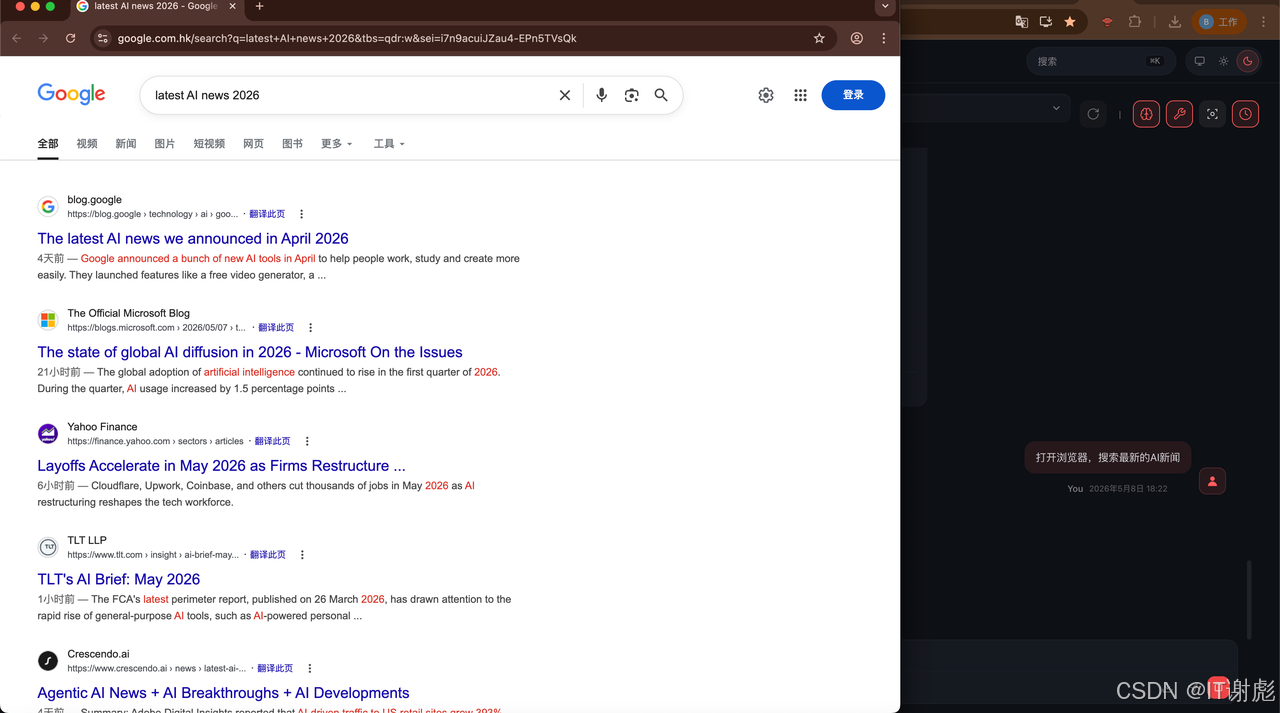1280x713 pixels.
Task: Open downloads in back browser toolbar
Action: (x=1175, y=22)
